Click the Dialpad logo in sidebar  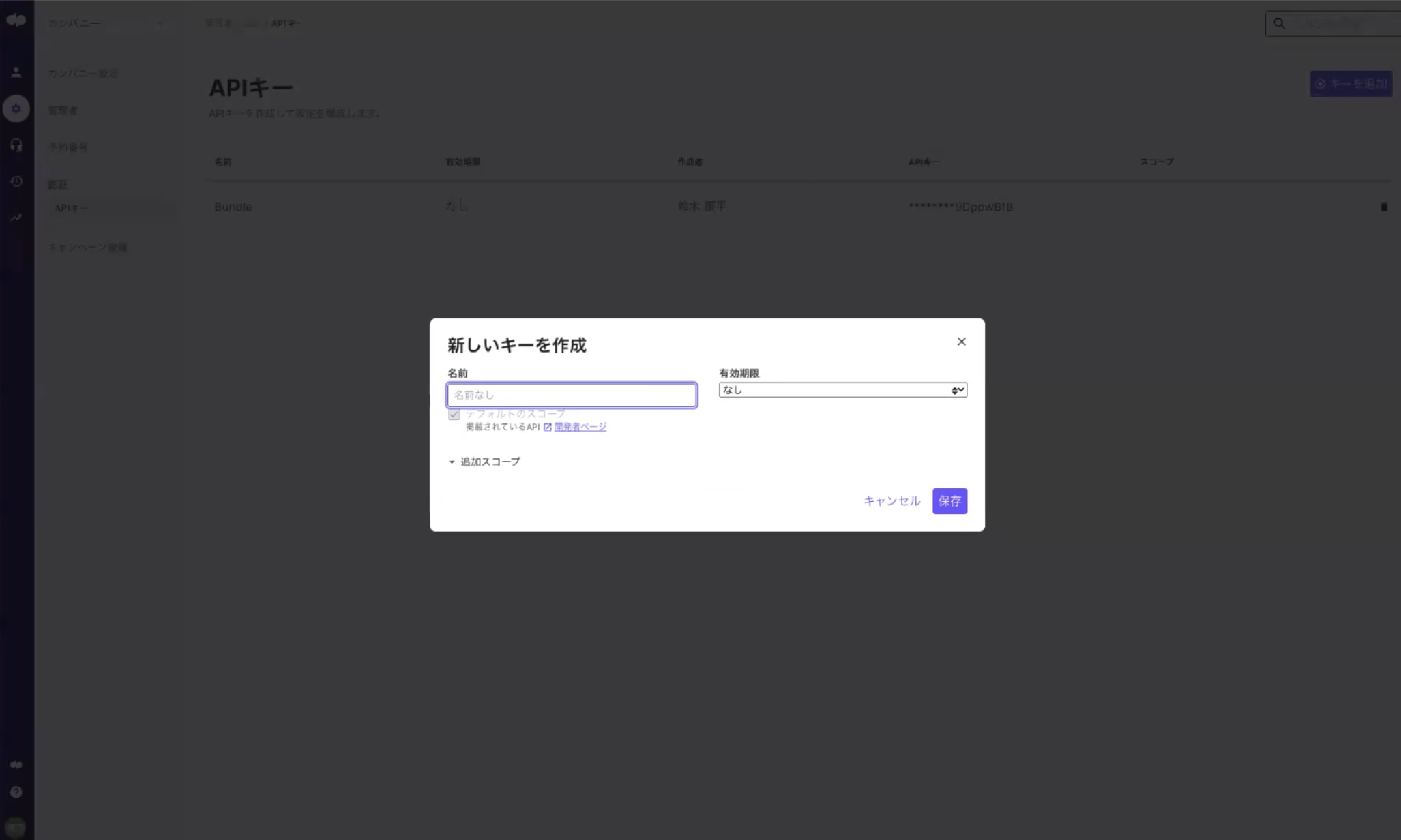(x=16, y=20)
